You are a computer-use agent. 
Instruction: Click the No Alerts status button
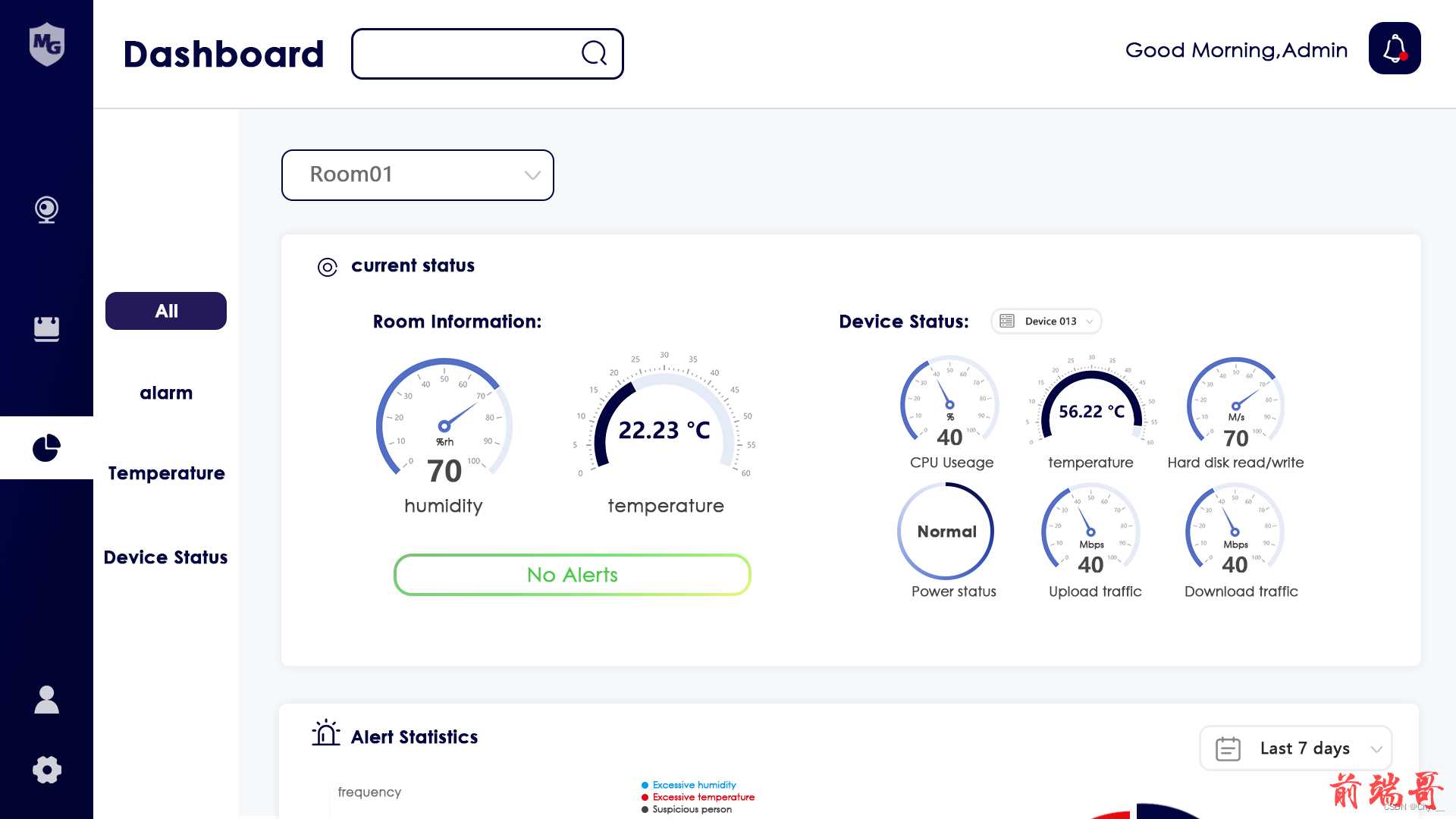[x=572, y=574]
